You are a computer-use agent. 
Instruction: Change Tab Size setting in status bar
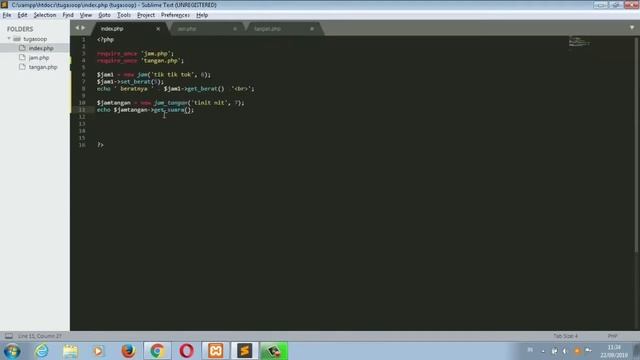click(565, 336)
